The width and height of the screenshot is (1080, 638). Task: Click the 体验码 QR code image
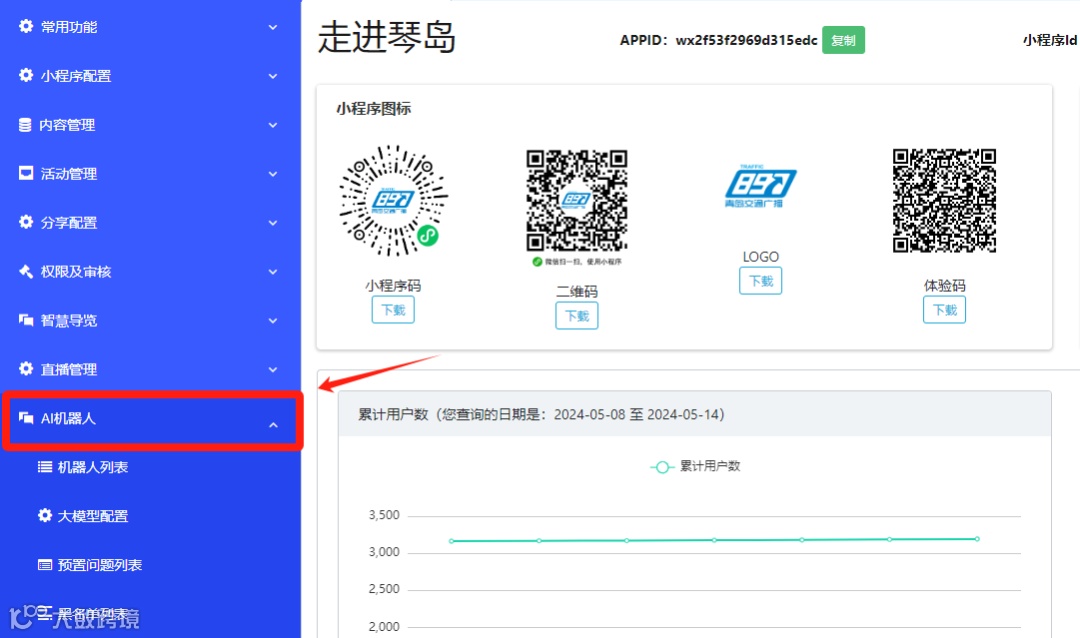tap(944, 200)
